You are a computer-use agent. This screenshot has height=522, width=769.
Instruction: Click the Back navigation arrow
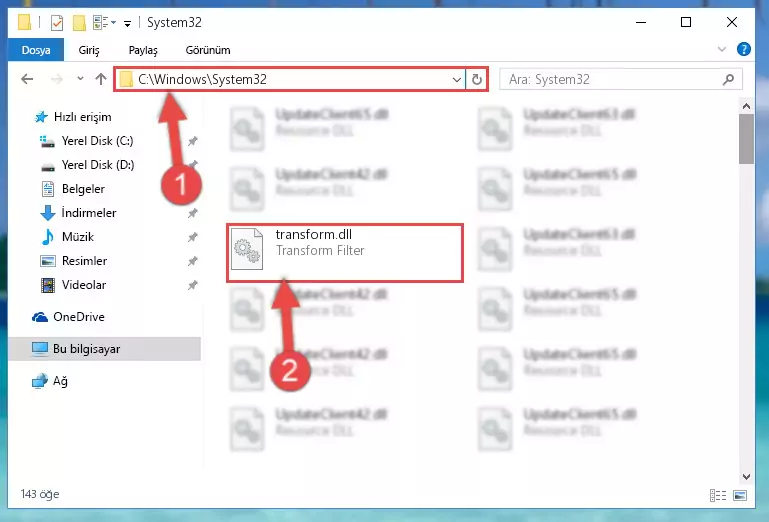pos(27,79)
